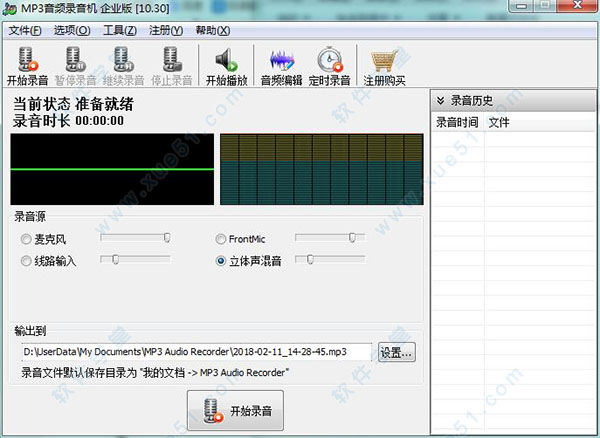Open the 文件(F) menu

tap(25, 31)
